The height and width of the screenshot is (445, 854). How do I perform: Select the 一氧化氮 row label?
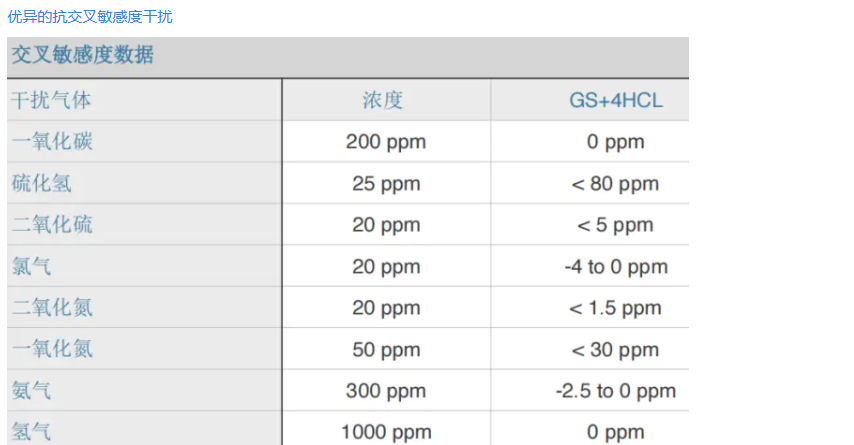click(x=52, y=350)
